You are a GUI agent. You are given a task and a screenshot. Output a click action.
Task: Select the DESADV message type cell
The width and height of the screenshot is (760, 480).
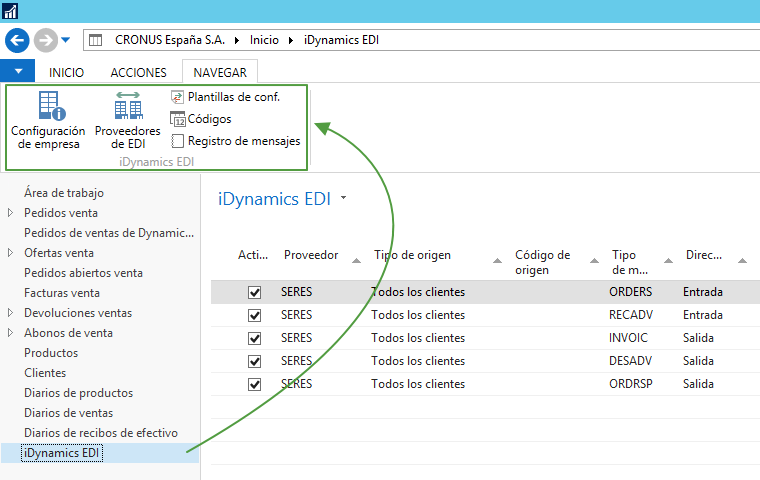pyautogui.click(x=631, y=361)
